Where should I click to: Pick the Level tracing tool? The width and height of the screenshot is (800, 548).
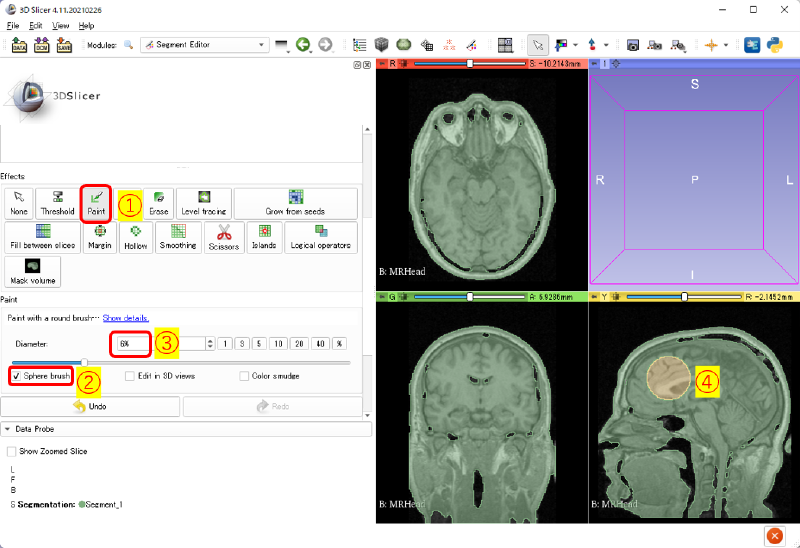(x=204, y=203)
